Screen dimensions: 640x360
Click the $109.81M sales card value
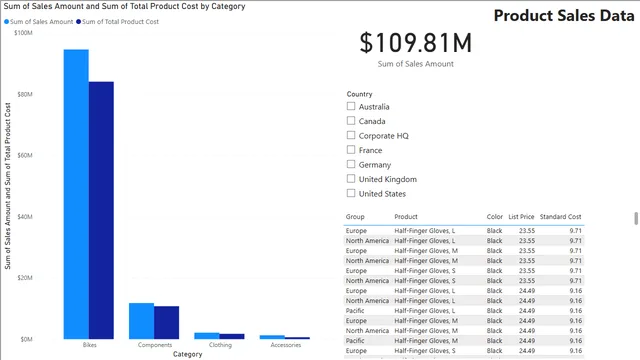(416, 43)
